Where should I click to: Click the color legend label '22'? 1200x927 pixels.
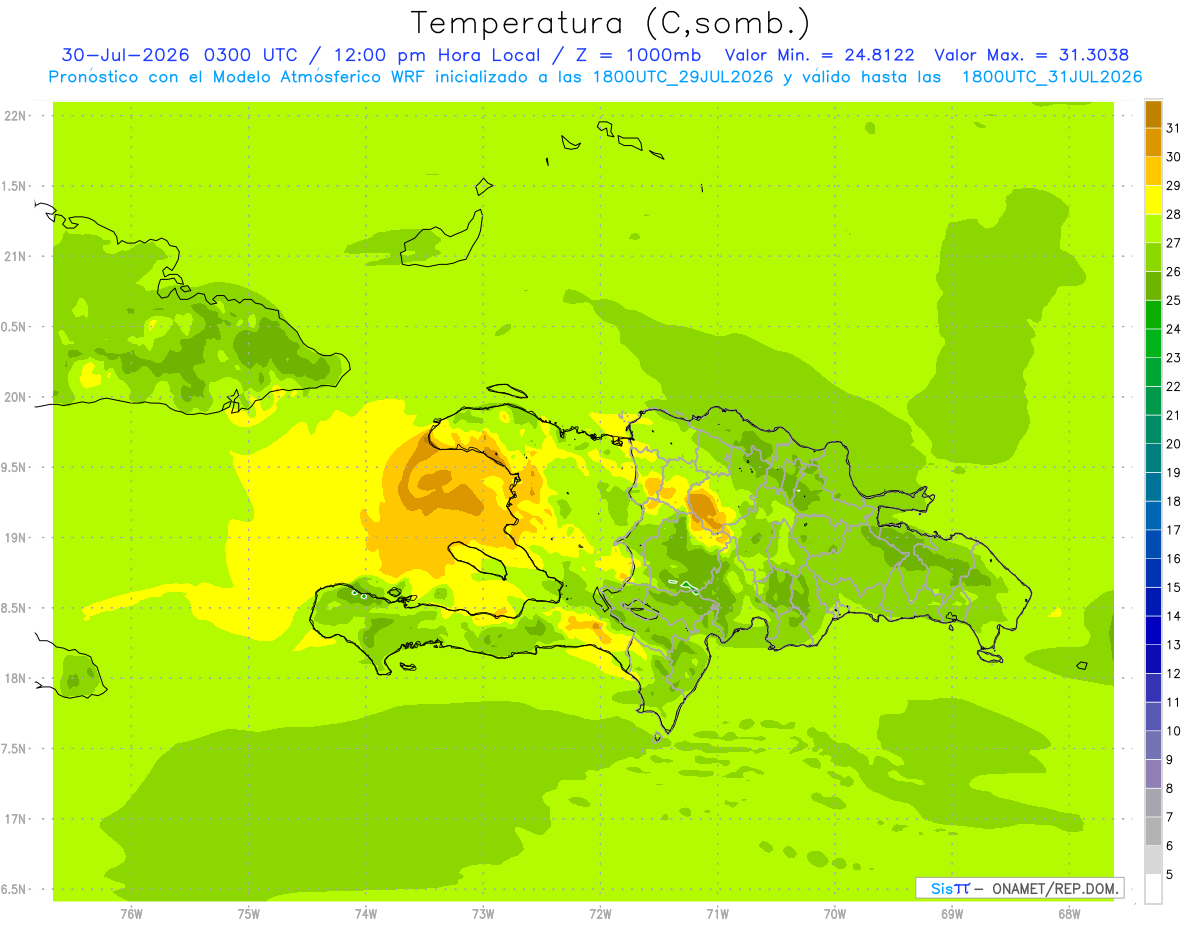[1173, 386]
